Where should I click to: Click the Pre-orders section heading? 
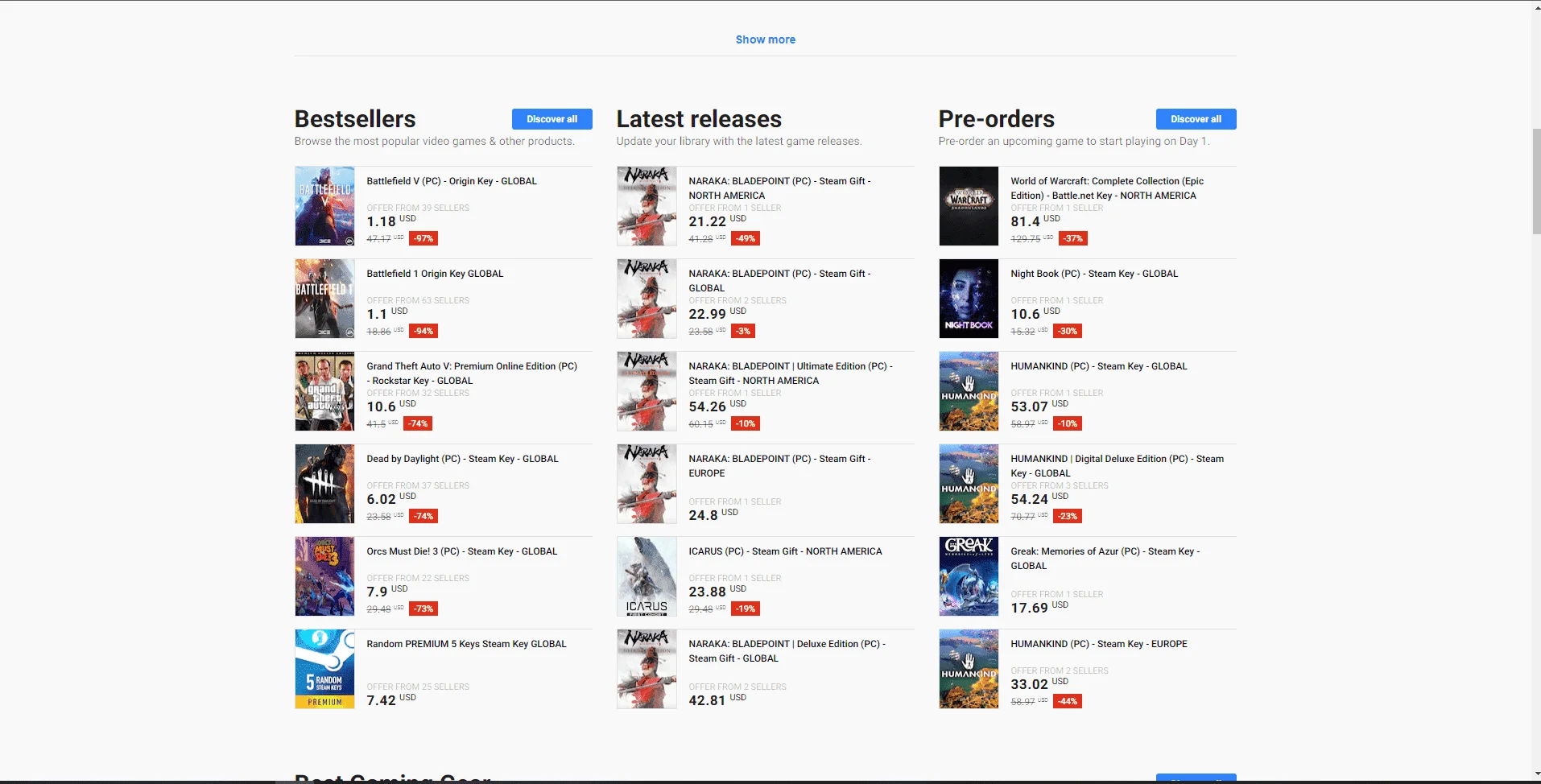pyautogui.click(x=997, y=119)
